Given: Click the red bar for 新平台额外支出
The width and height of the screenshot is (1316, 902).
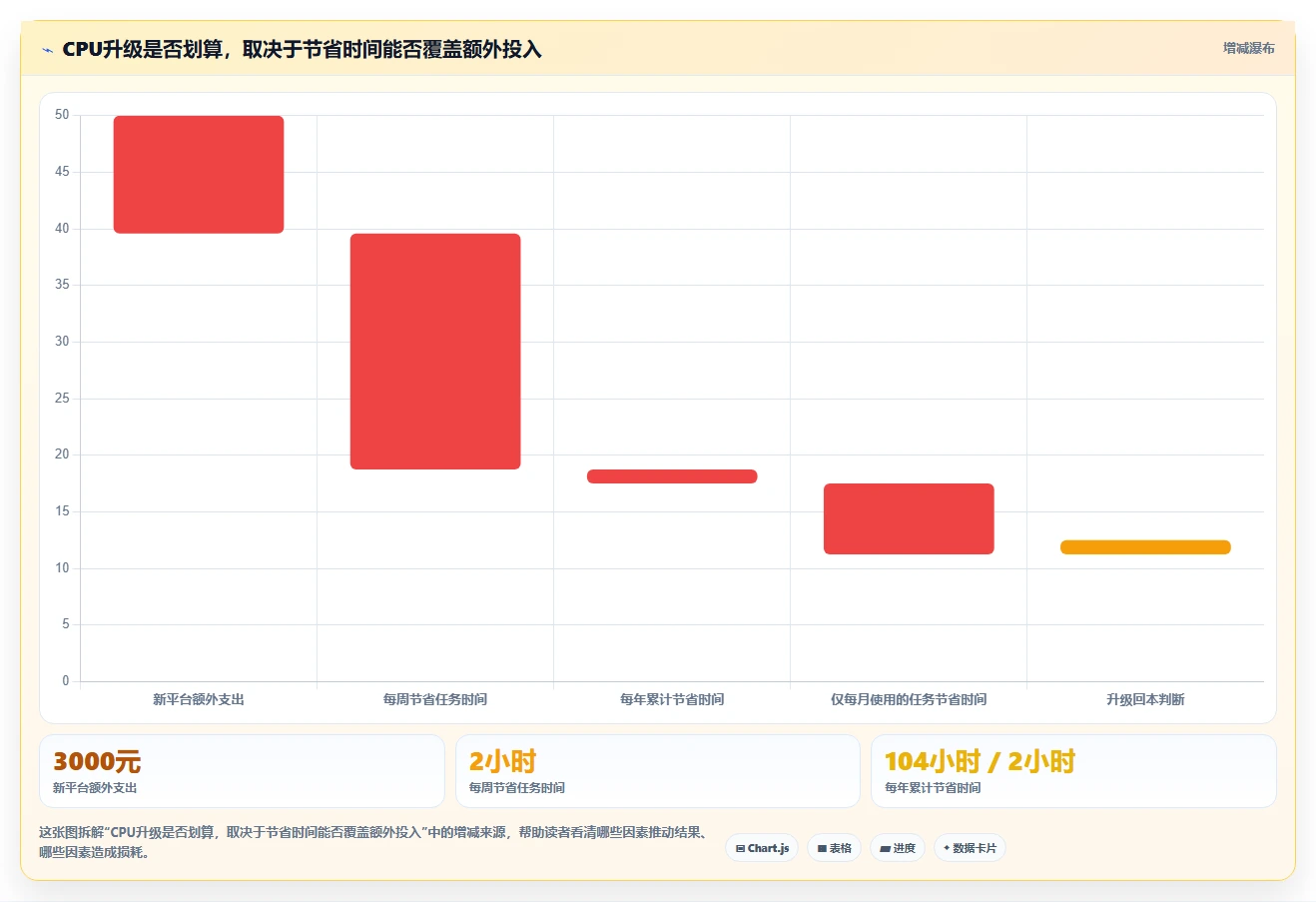Looking at the screenshot, I should 199,175.
